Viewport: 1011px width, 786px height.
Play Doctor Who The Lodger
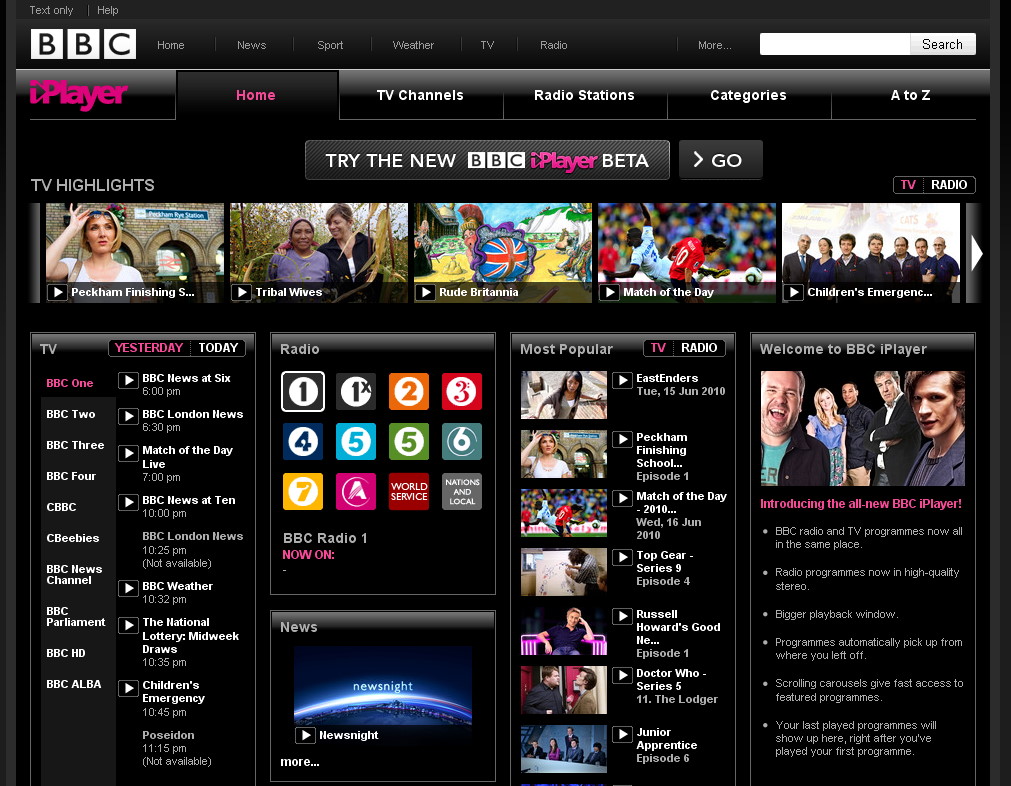click(622, 675)
